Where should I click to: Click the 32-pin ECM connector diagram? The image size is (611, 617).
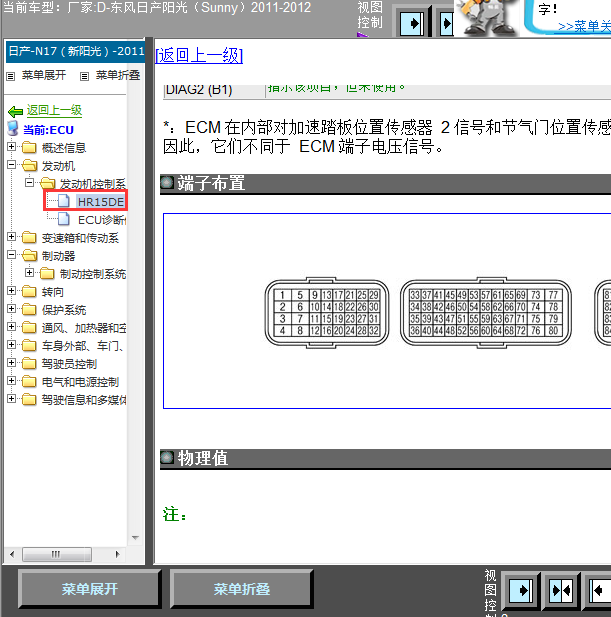327,312
